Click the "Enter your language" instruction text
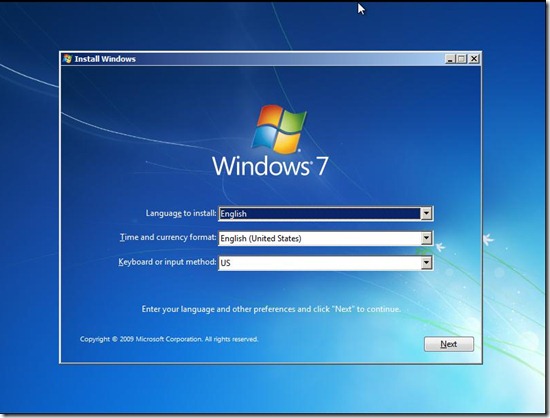The width and height of the screenshot is (550, 418). [x=271, y=309]
